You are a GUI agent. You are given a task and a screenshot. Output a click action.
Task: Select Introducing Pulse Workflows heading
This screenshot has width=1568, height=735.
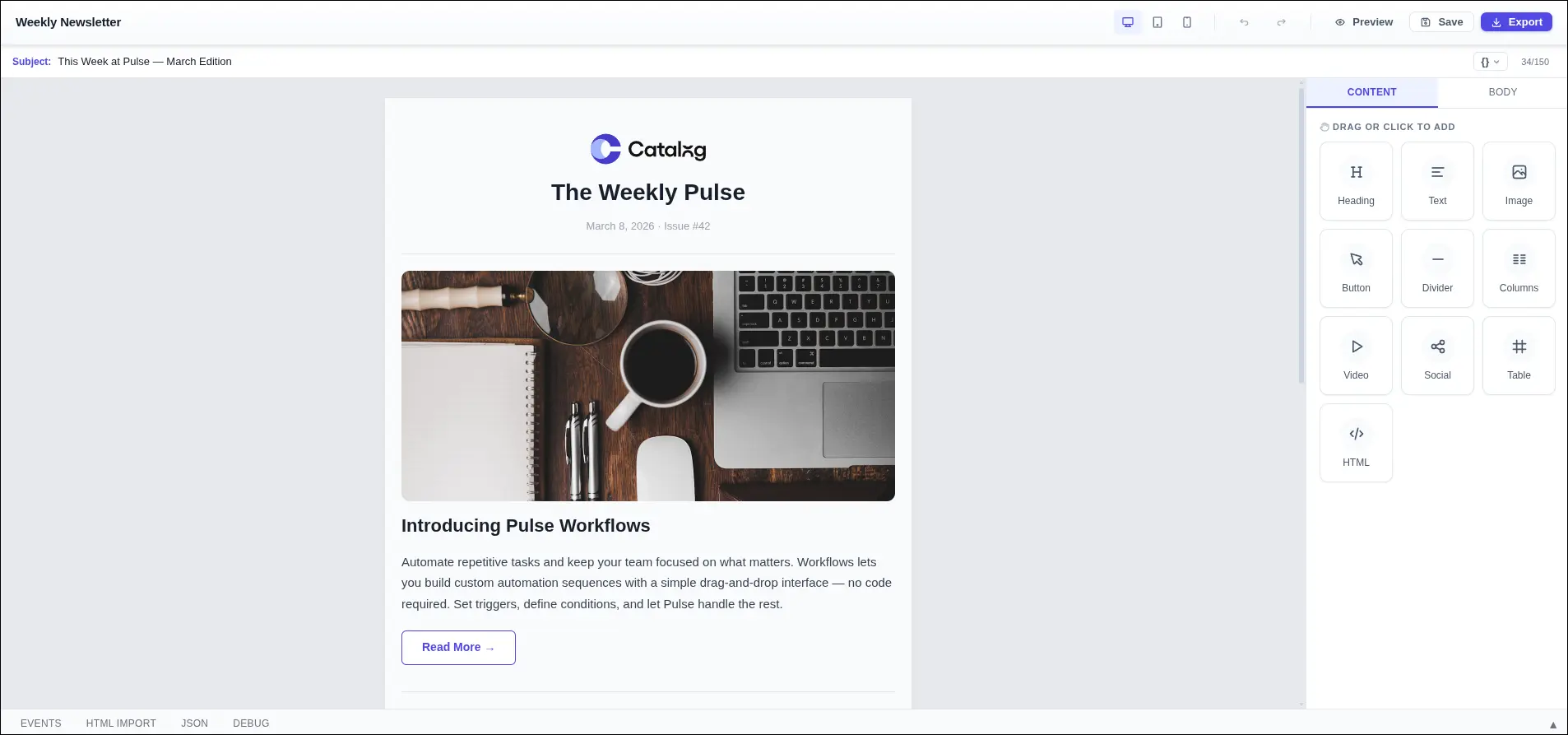(x=526, y=526)
